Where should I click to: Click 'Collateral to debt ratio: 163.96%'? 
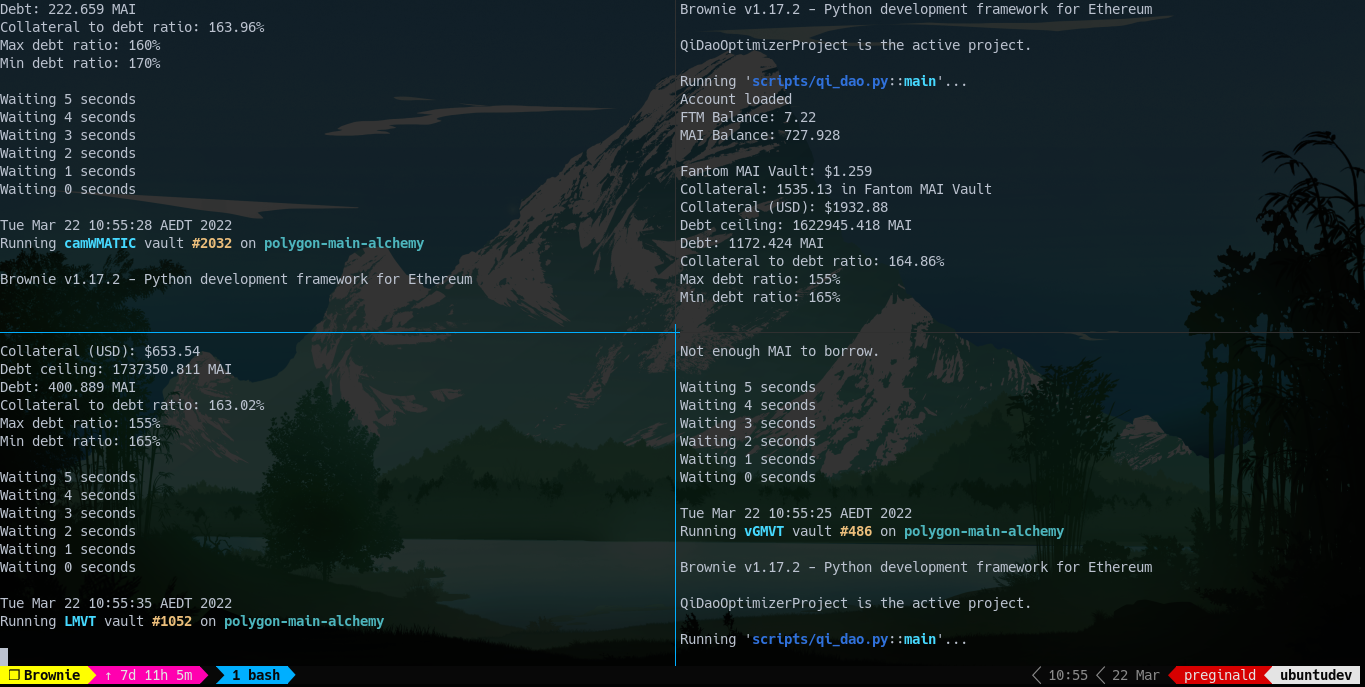pos(132,27)
